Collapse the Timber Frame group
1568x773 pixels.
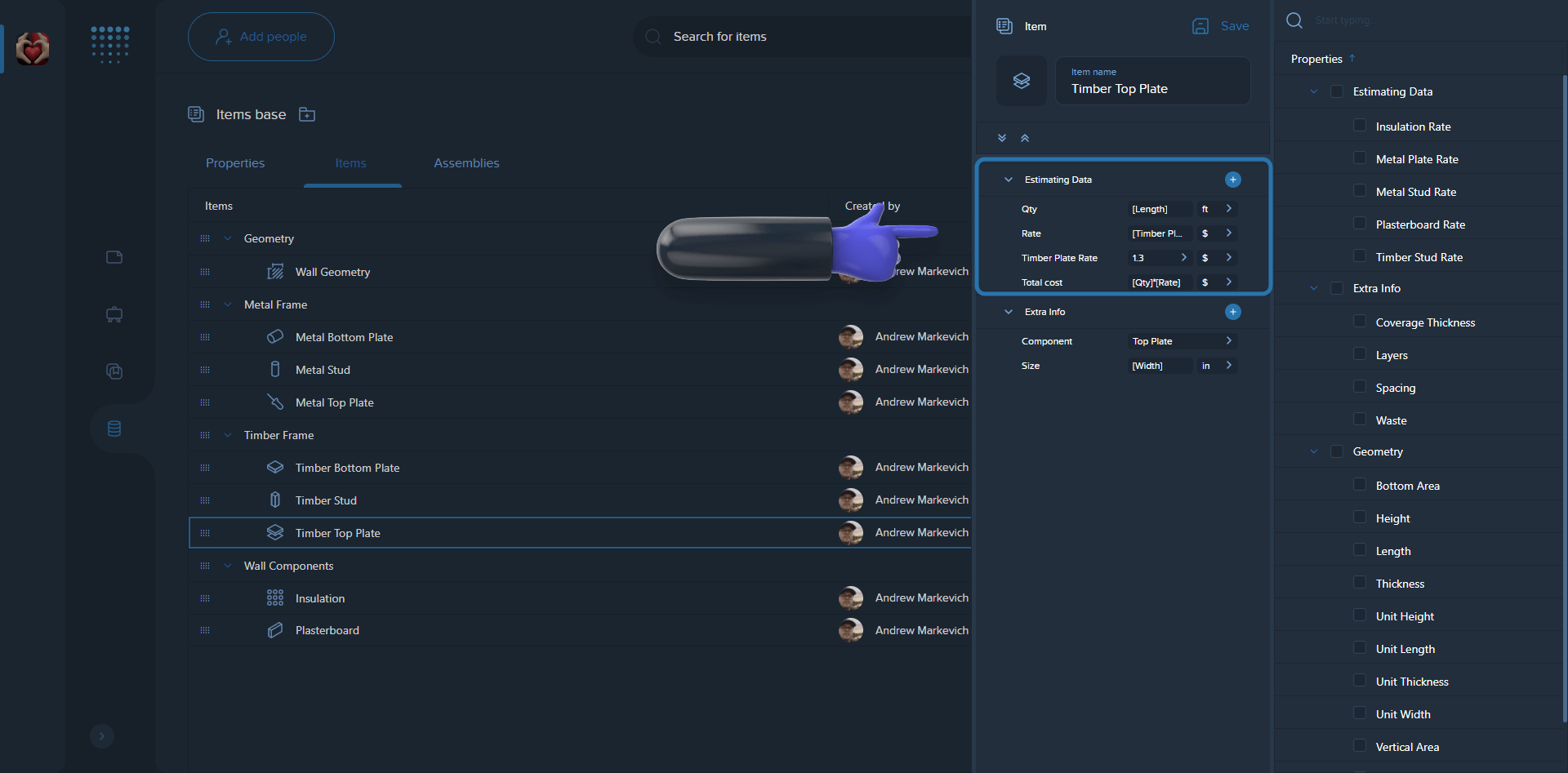[228, 435]
